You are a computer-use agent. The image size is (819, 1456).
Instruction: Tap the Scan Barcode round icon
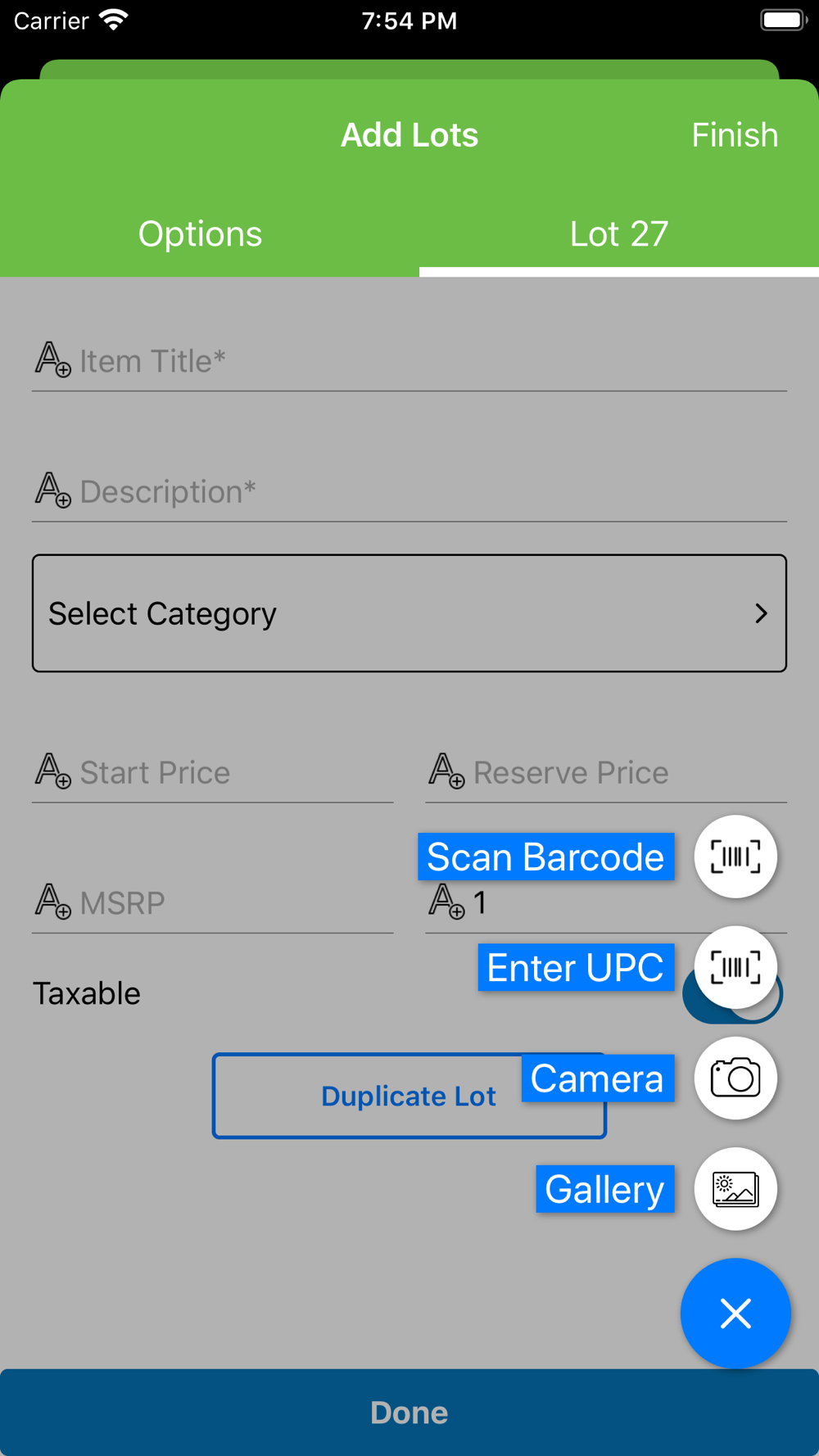[x=735, y=857]
